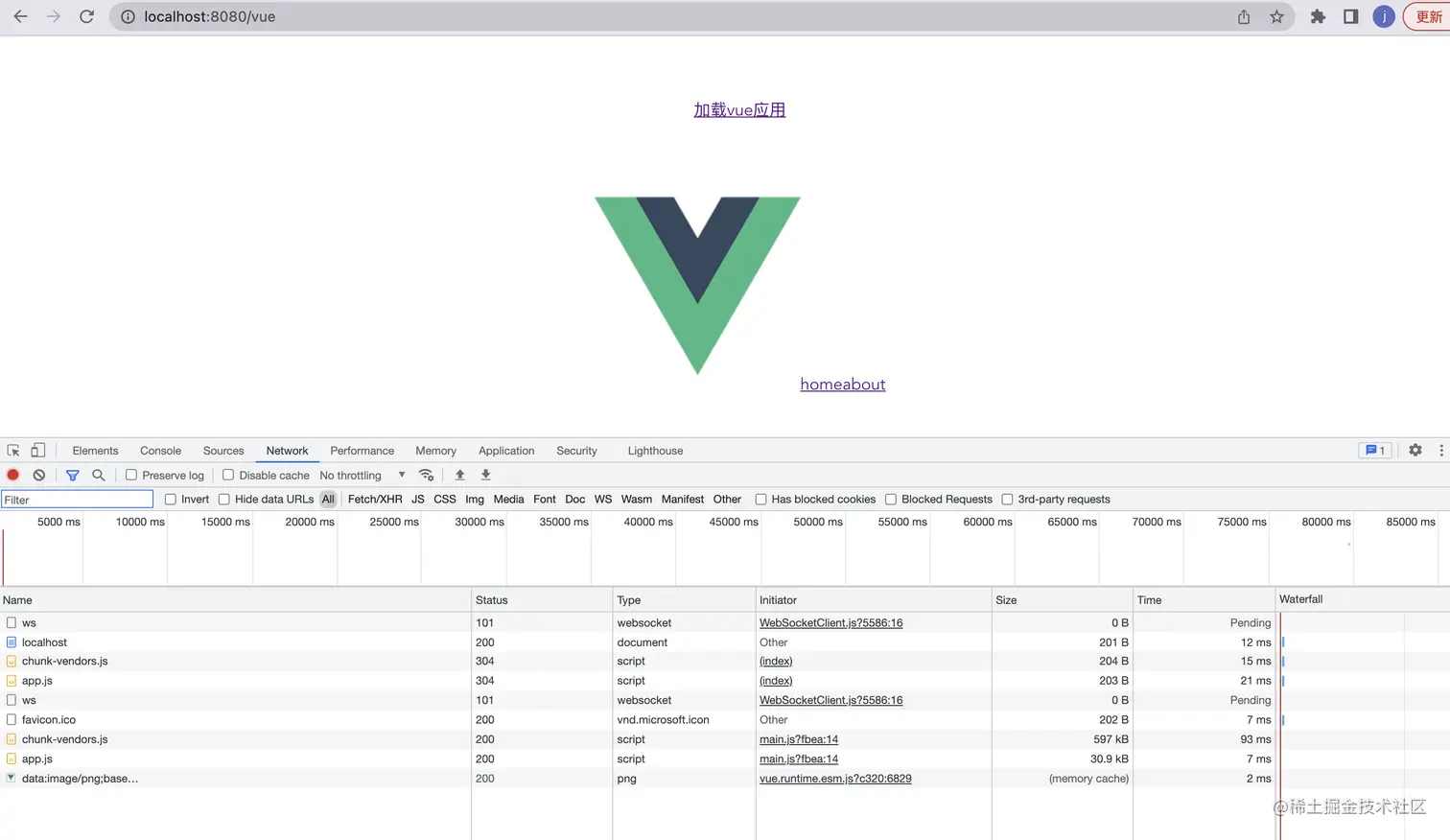Filter requests by Fetch/XHR
1450x840 pixels.
click(375, 499)
